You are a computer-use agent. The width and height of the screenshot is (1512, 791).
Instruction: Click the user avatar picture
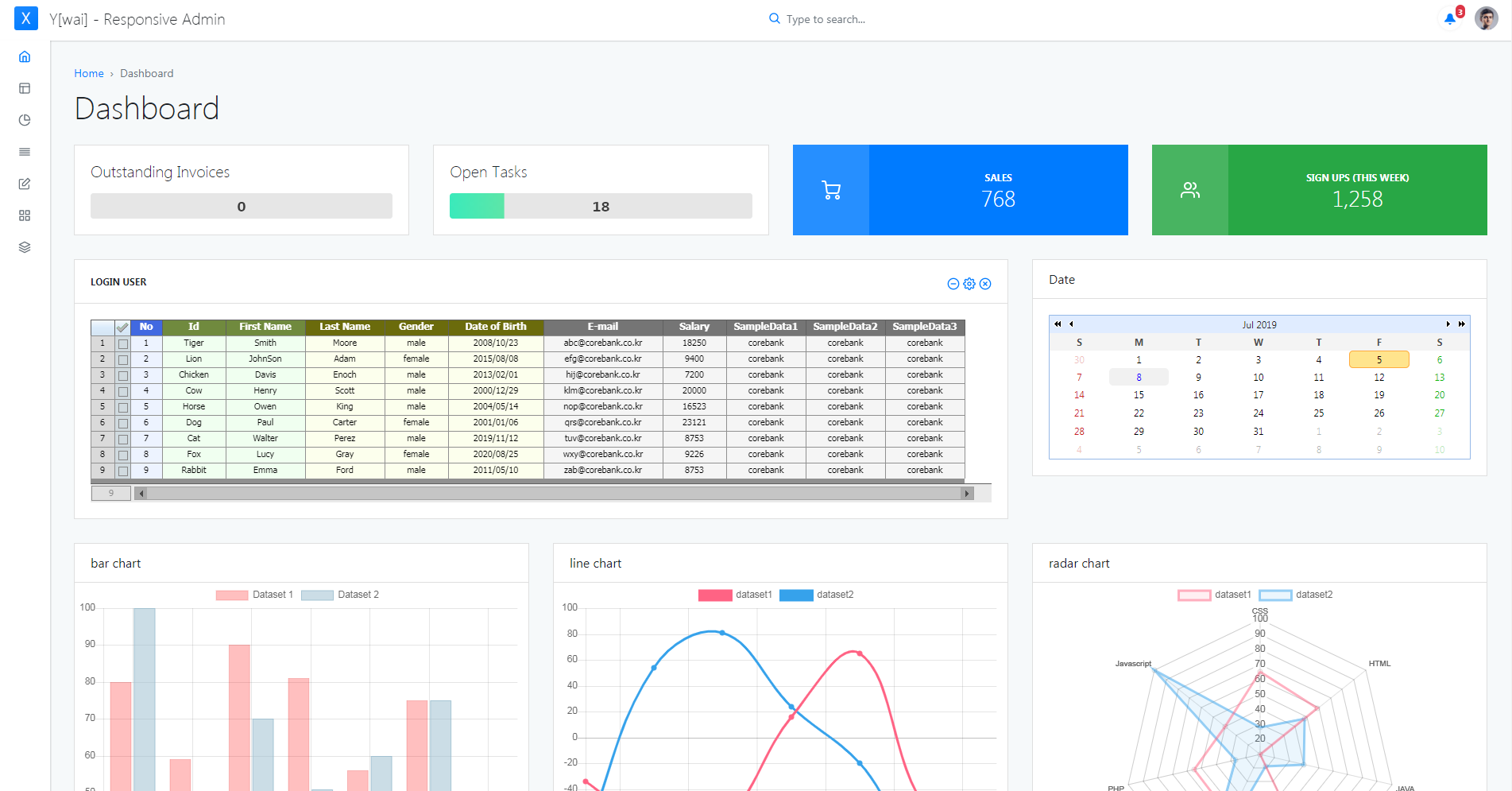tap(1486, 18)
